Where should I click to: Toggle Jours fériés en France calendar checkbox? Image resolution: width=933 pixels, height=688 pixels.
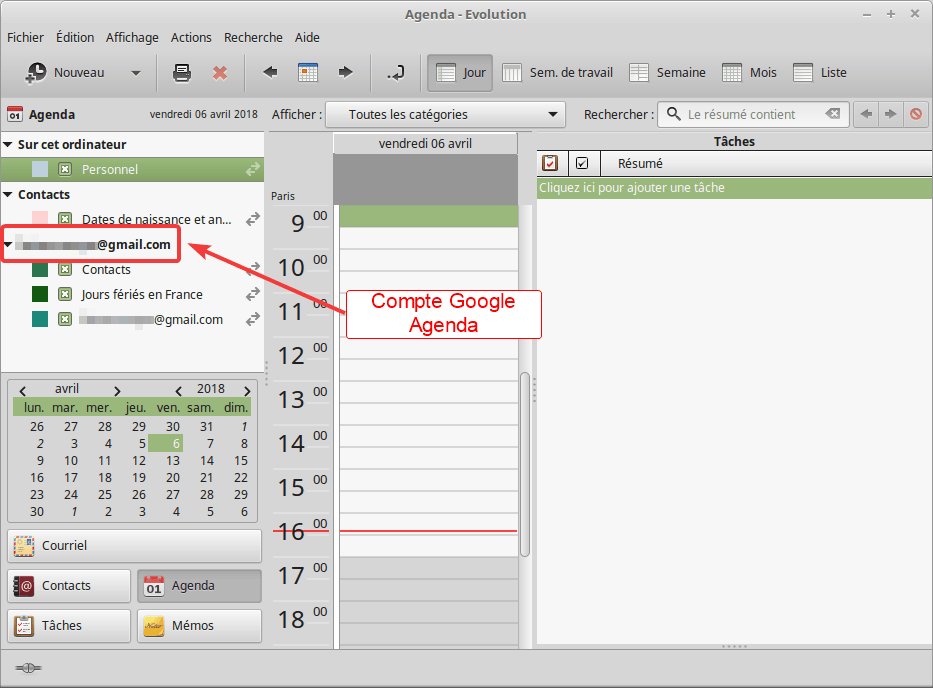tap(65, 295)
